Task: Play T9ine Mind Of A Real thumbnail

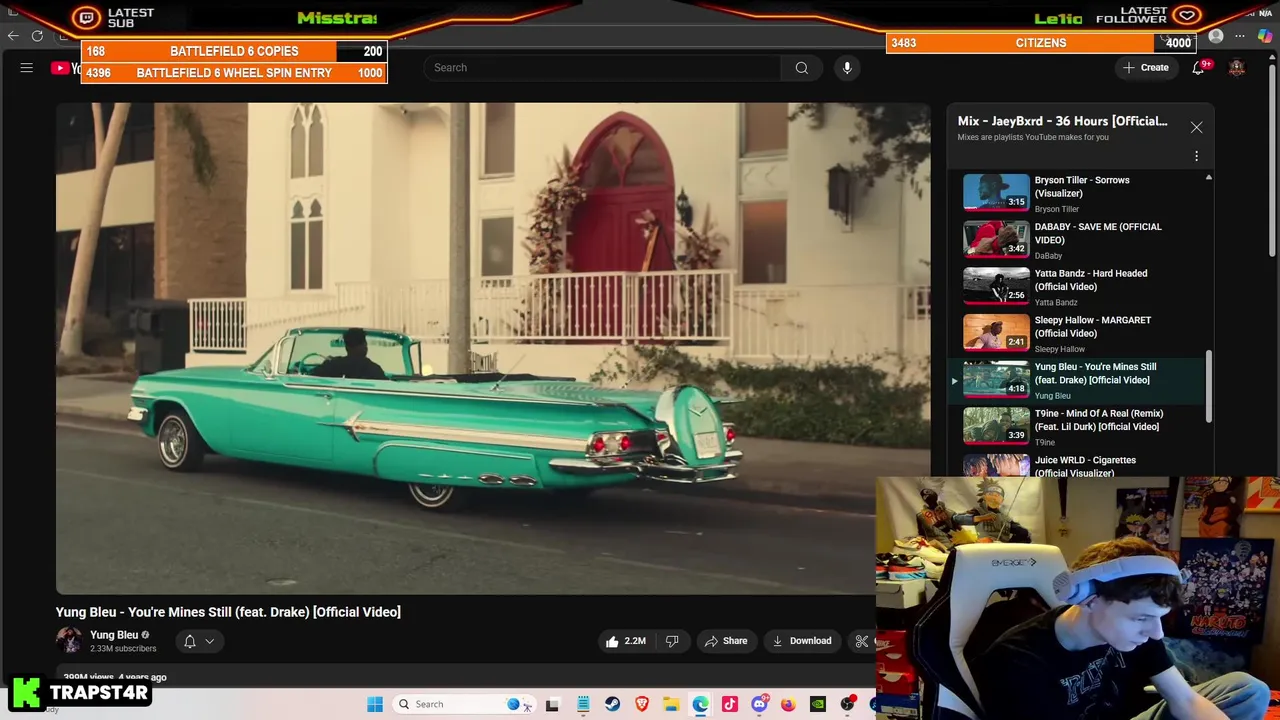Action: (996, 425)
